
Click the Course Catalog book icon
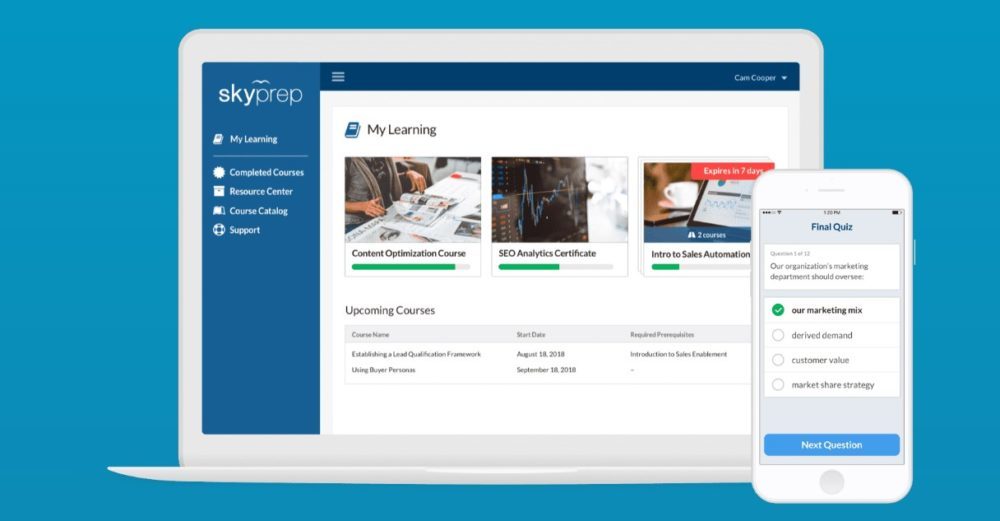[219, 211]
